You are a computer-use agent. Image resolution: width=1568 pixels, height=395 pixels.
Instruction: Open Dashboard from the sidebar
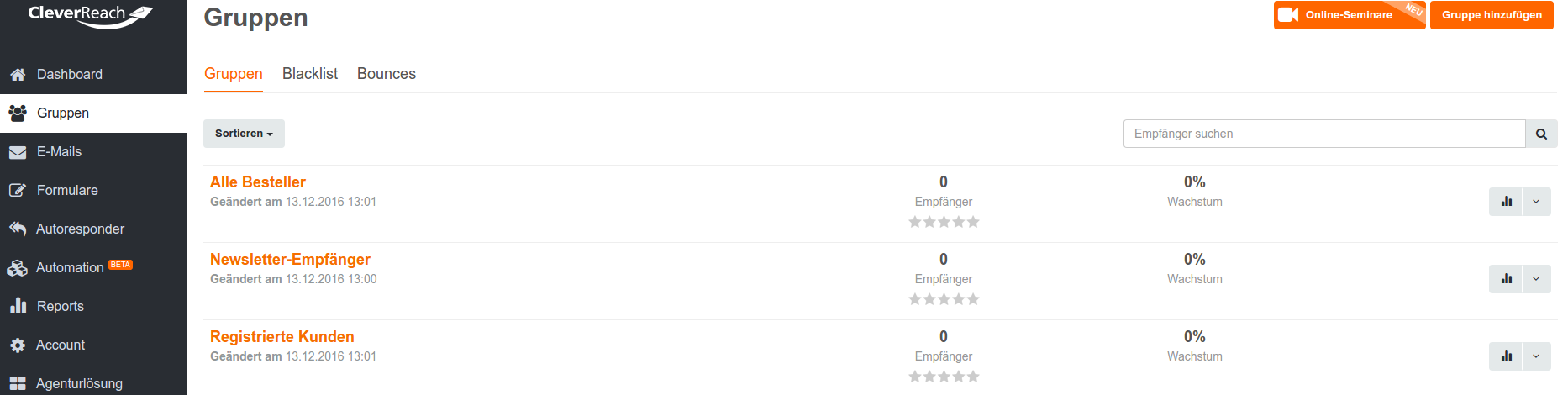69,75
